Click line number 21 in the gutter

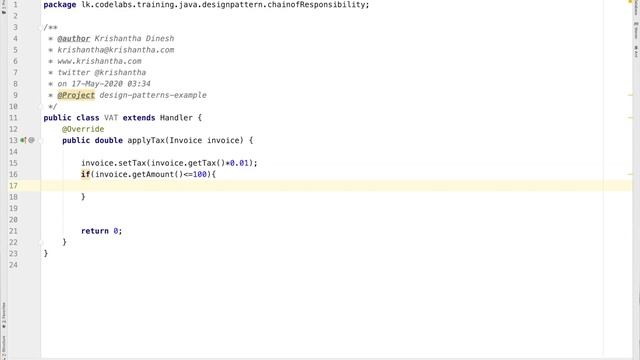pyautogui.click(x=13, y=231)
